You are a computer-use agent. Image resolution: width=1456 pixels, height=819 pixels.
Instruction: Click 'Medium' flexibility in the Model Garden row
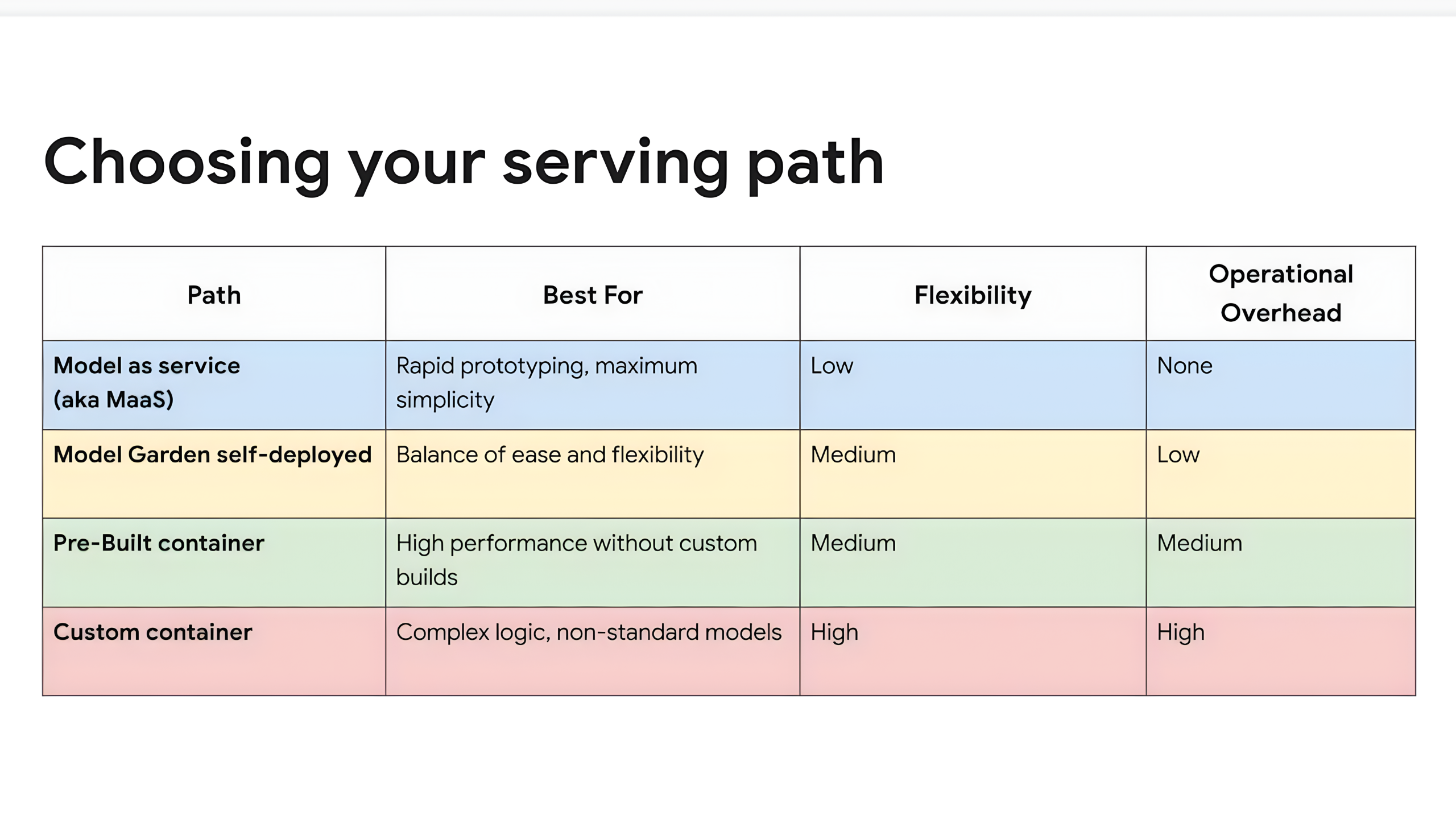click(853, 454)
